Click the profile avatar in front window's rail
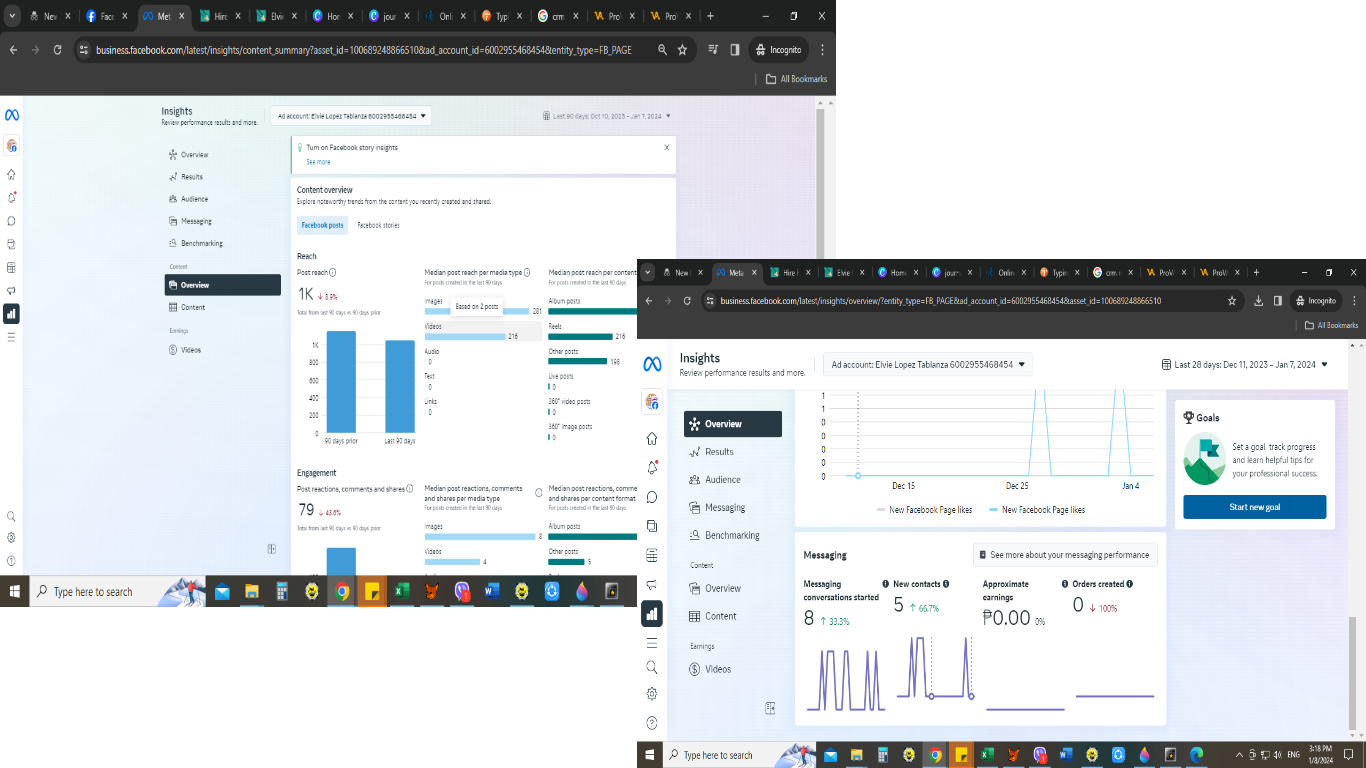 pos(652,401)
